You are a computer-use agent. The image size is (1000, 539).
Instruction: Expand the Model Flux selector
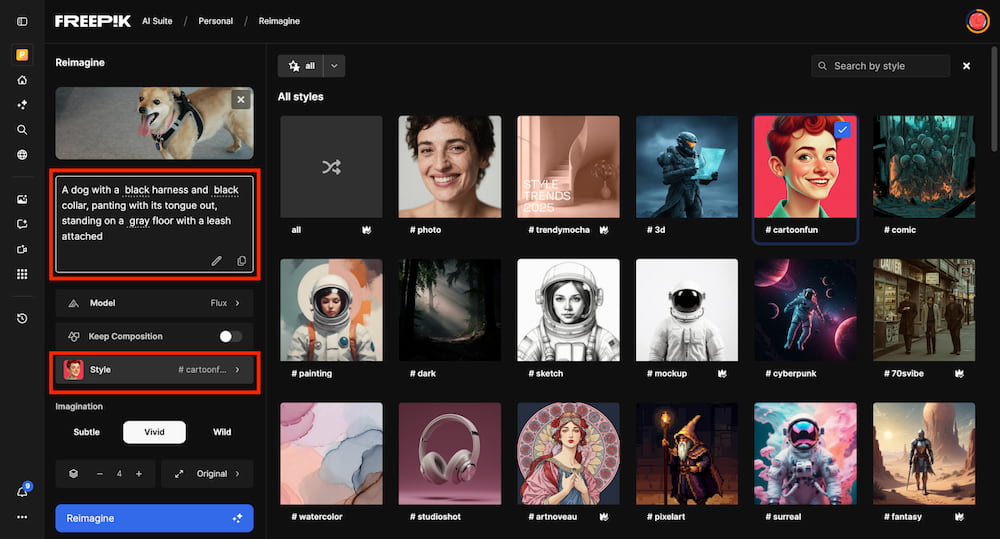point(154,303)
